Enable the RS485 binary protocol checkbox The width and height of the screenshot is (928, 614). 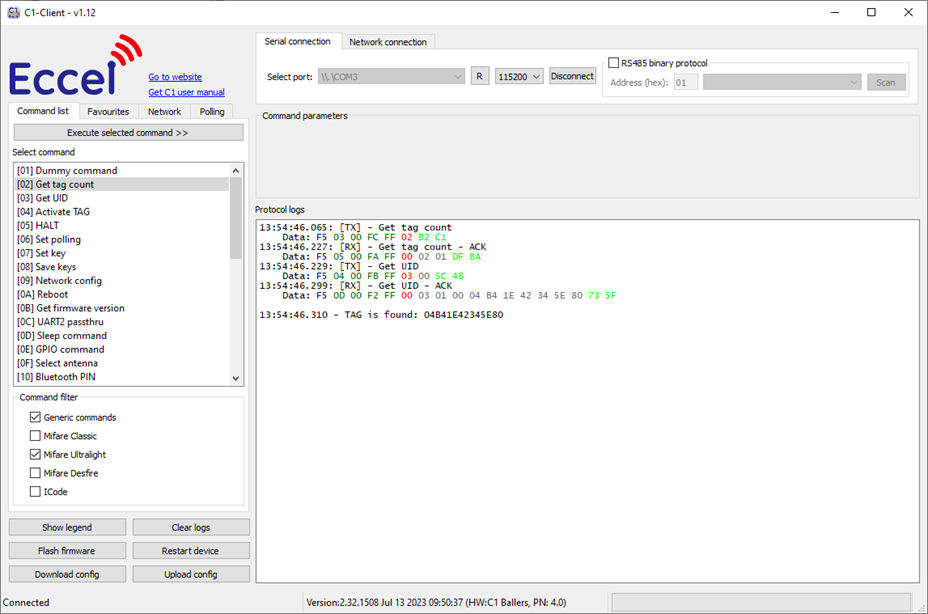[614, 63]
